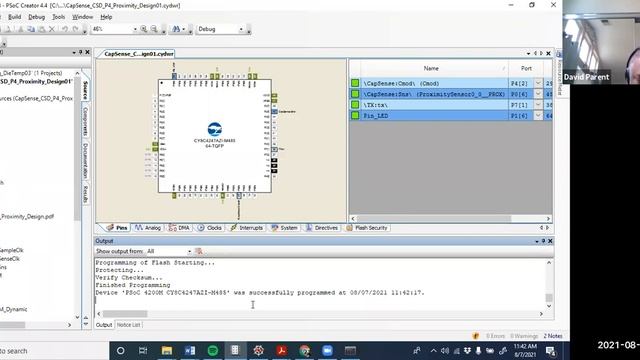Switch to the Interrupts tab
The image size is (640, 360).
click(x=247, y=228)
